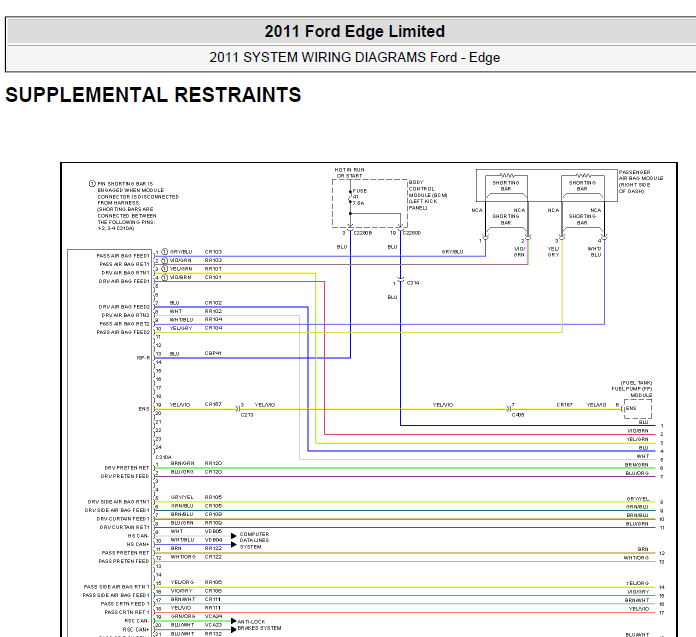
Task: Click the 'RSC CAN+' pin label
Action: [136, 629]
